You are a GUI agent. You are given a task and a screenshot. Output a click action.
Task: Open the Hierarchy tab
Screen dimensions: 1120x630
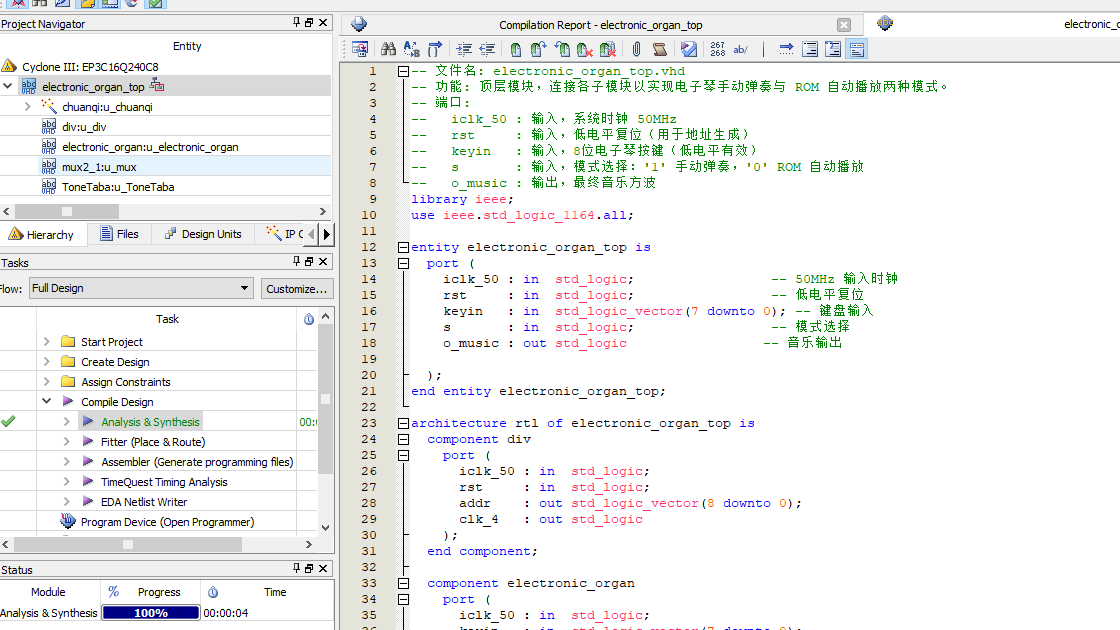coord(42,234)
